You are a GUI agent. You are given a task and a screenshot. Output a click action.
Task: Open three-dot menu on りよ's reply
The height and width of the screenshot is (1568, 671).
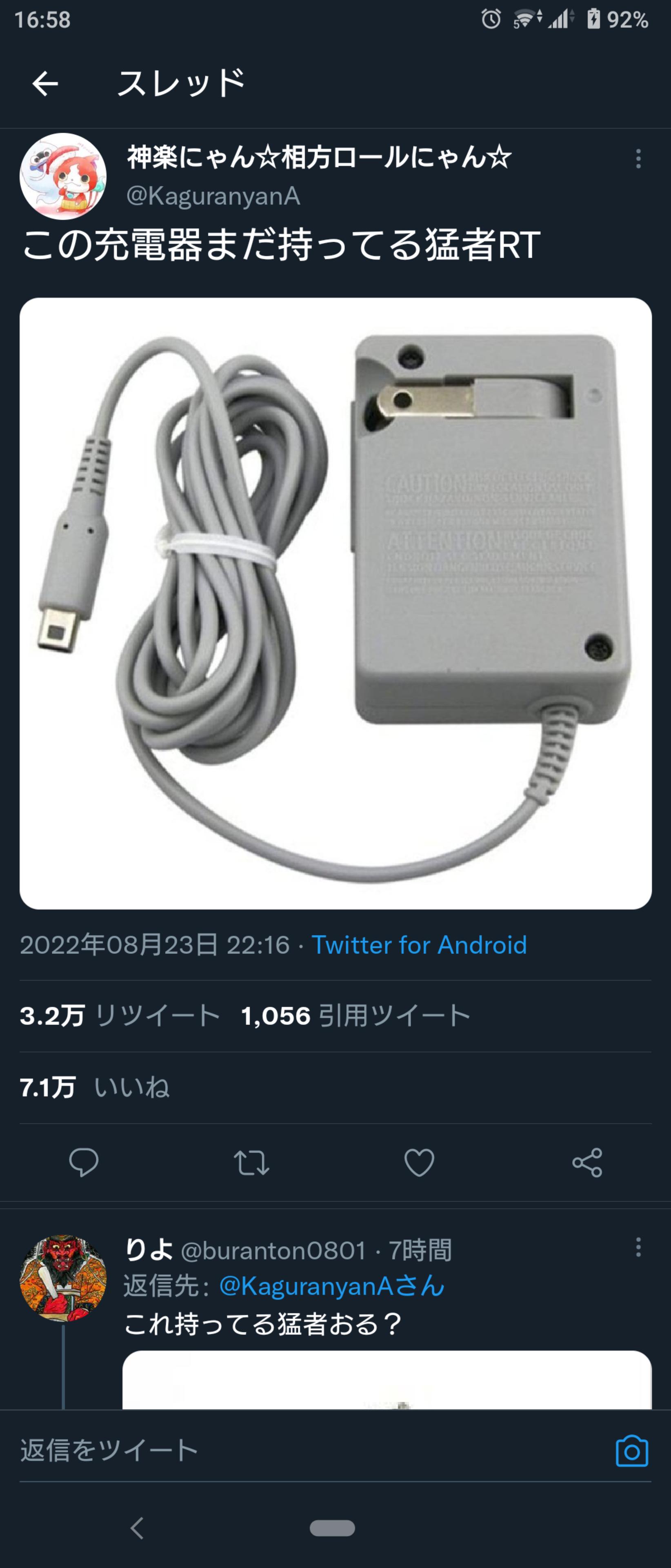[638, 1247]
